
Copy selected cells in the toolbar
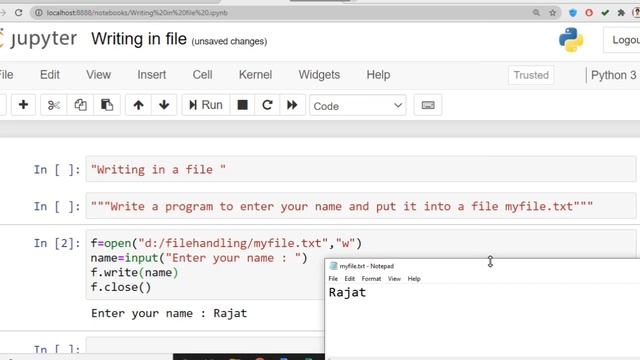coord(80,105)
